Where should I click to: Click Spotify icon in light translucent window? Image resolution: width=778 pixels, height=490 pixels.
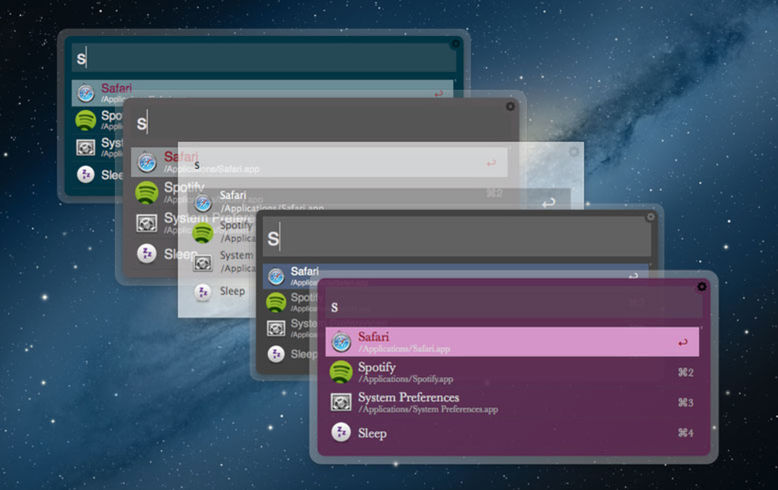click(203, 233)
